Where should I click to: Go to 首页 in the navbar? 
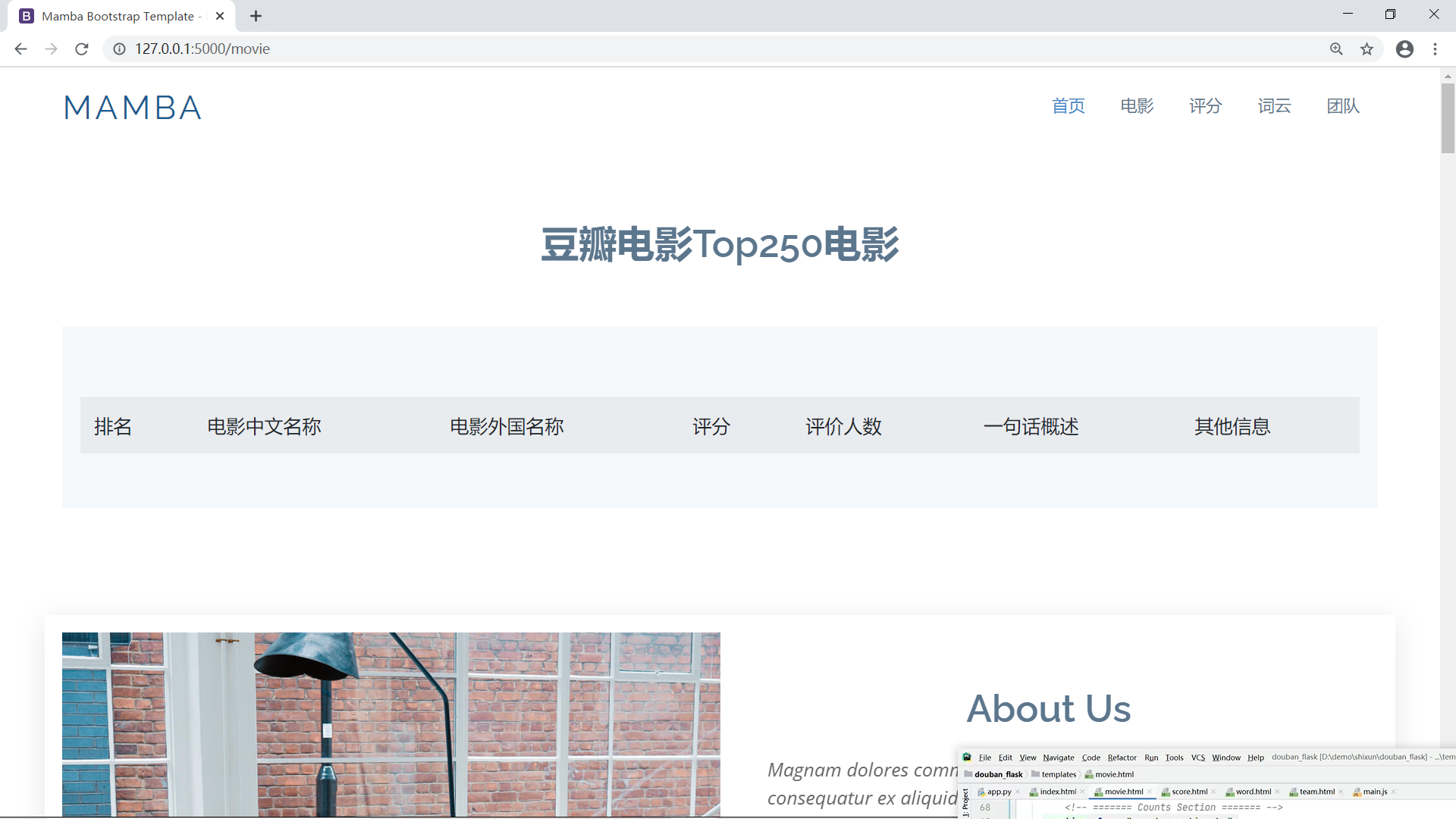(x=1068, y=106)
